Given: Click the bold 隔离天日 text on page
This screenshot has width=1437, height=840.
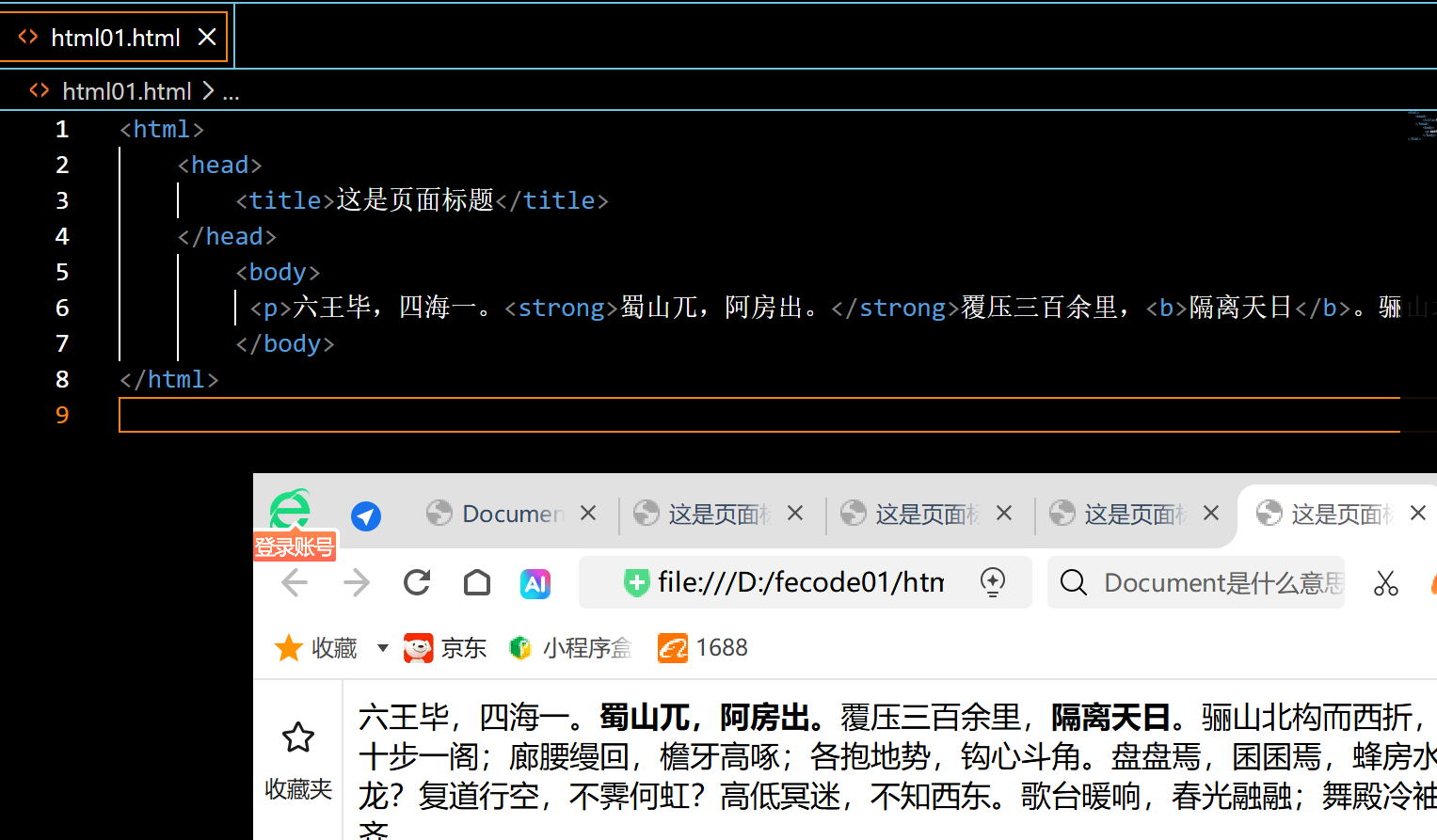Looking at the screenshot, I should (1110, 718).
